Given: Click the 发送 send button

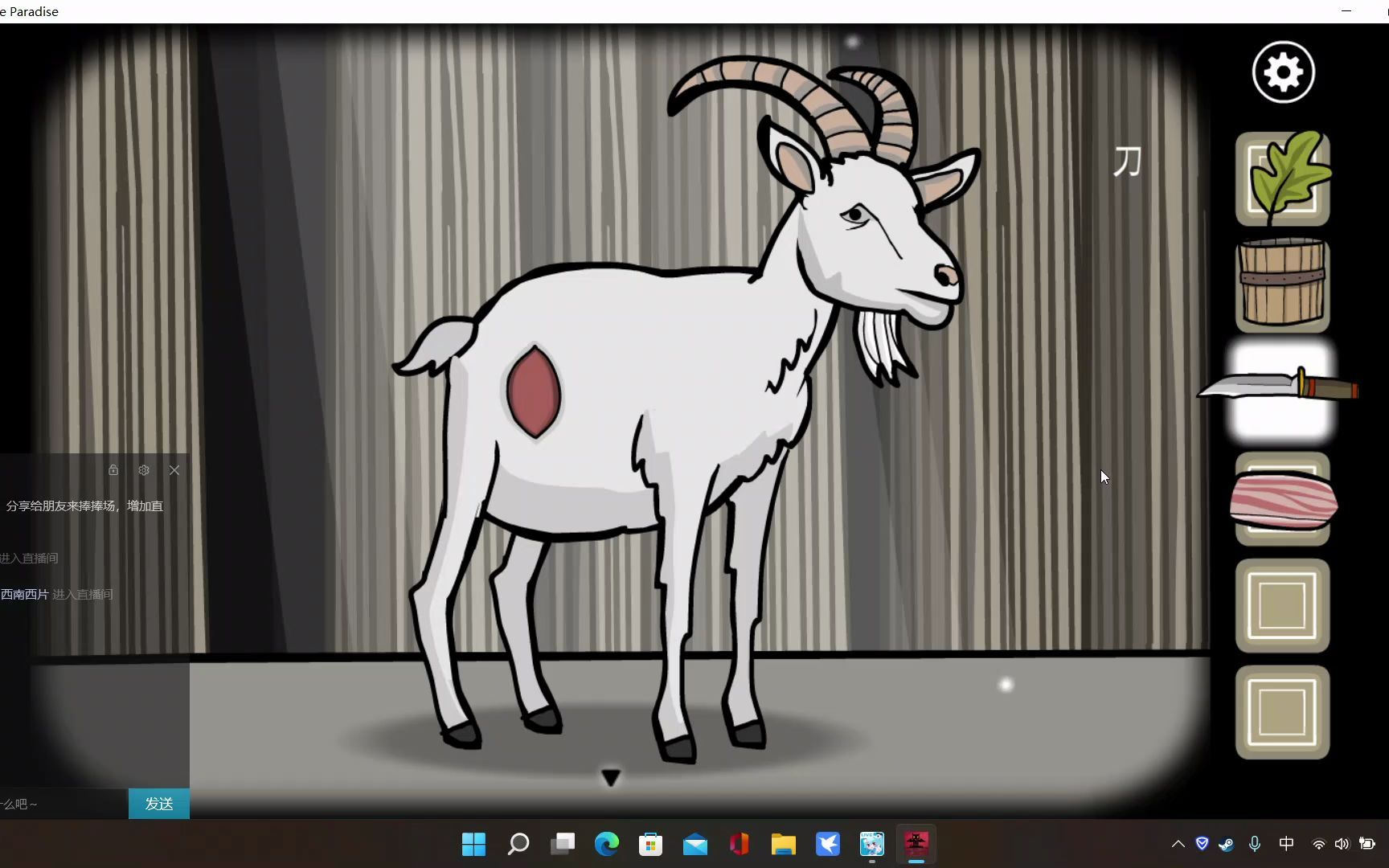Looking at the screenshot, I should [159, 804].
